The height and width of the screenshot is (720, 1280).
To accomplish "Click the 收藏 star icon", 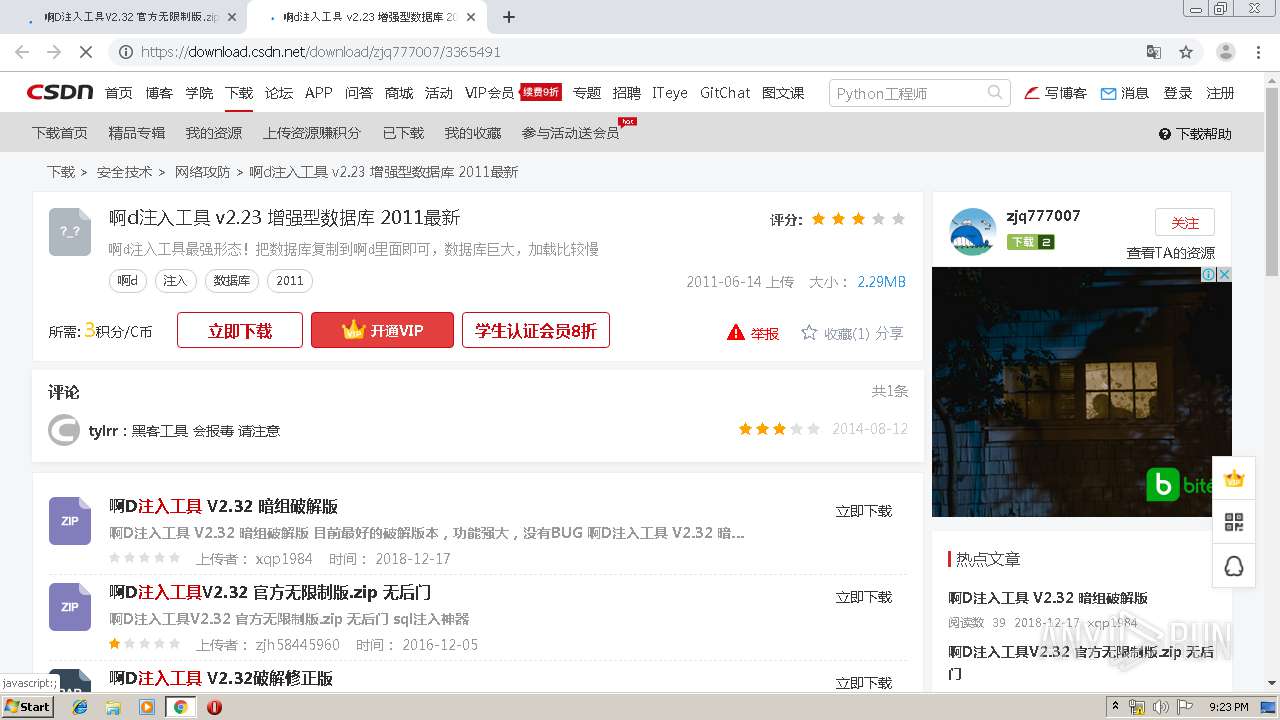I will coord(809,332).
